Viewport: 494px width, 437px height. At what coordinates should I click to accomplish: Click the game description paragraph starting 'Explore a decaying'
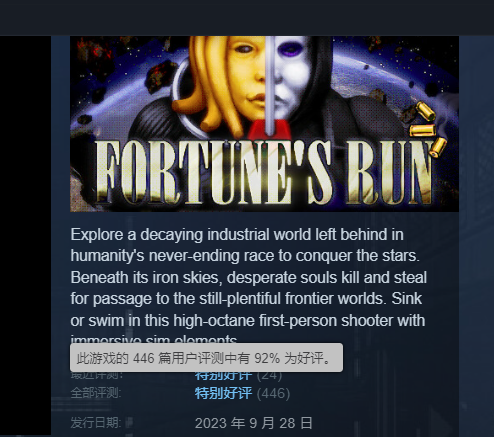248,285
